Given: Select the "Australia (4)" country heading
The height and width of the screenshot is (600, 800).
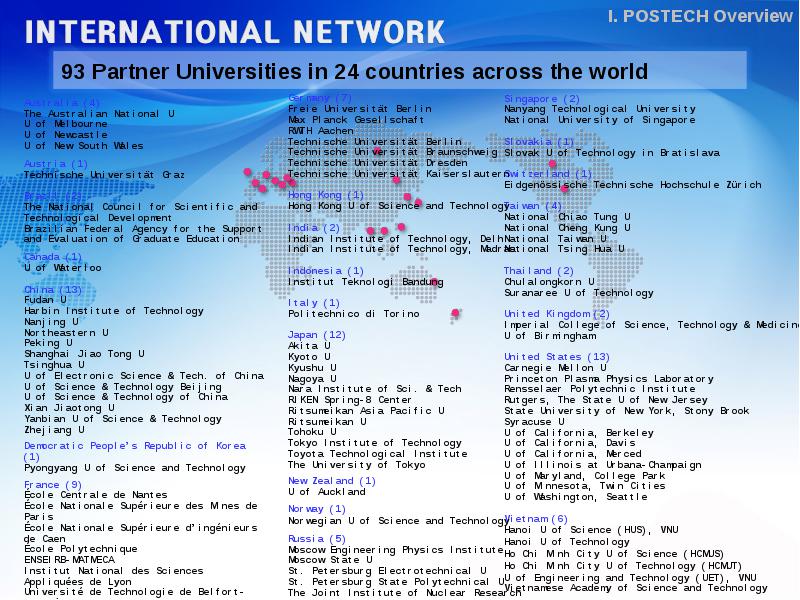Looking at the screenshot, I should click(x=62, y=103).
